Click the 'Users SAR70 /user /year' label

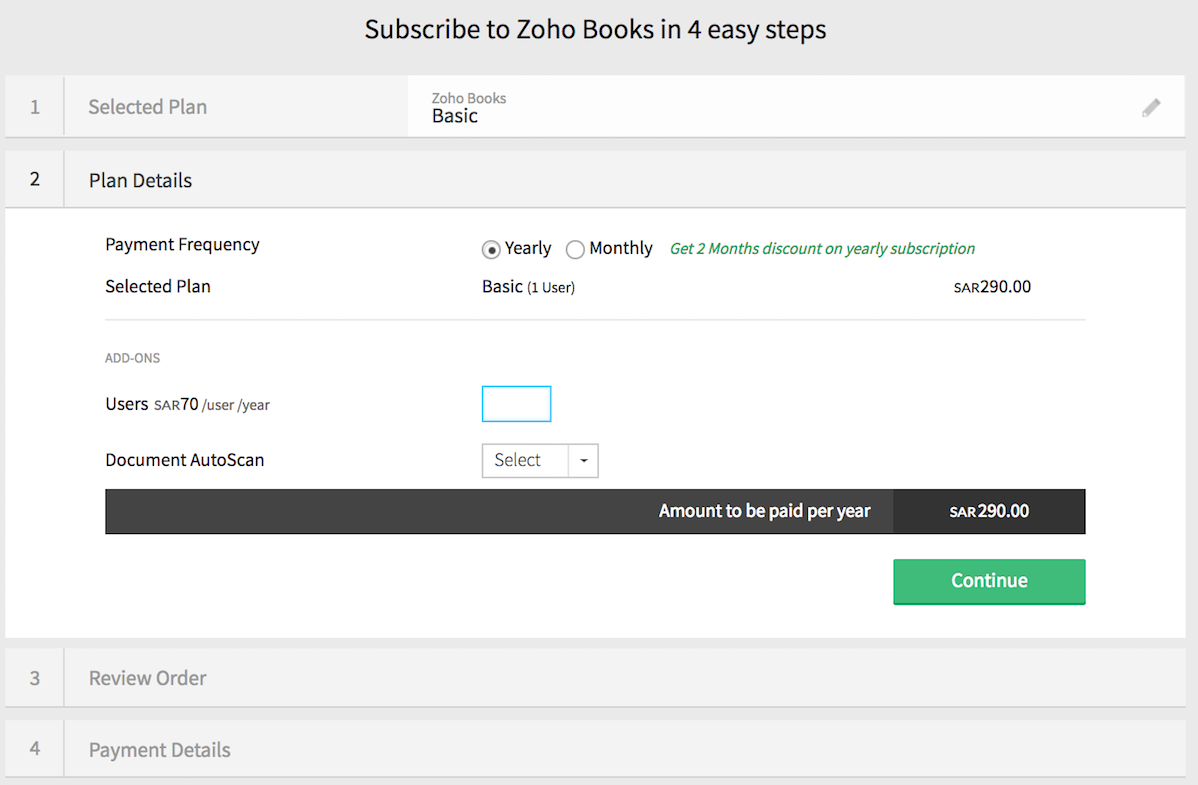pyautogui.click(x=187, y=404)
